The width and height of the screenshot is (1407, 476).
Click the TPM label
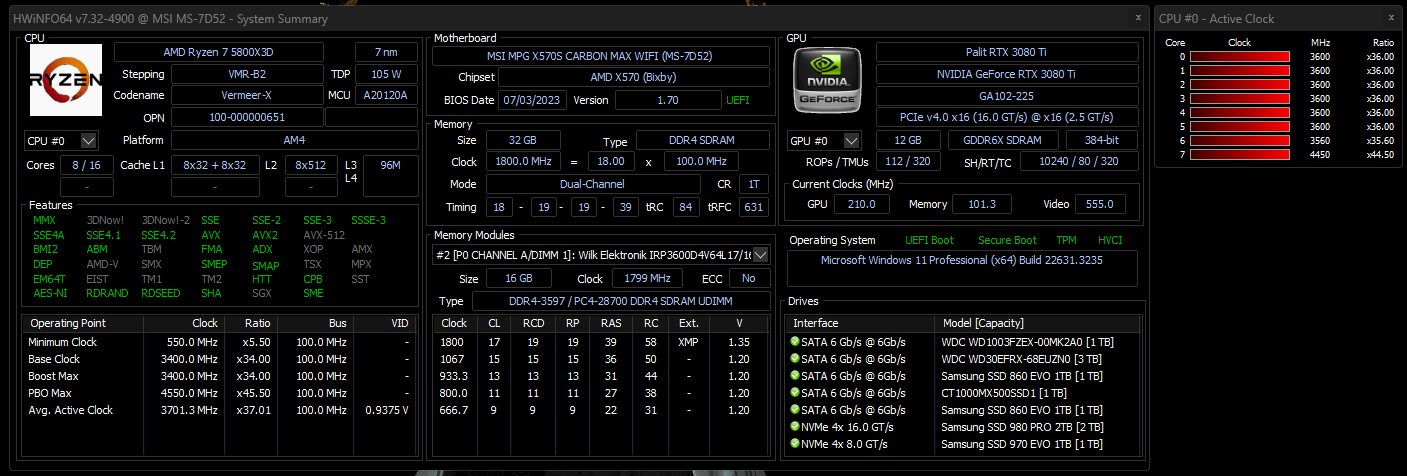coord(1067,240)
